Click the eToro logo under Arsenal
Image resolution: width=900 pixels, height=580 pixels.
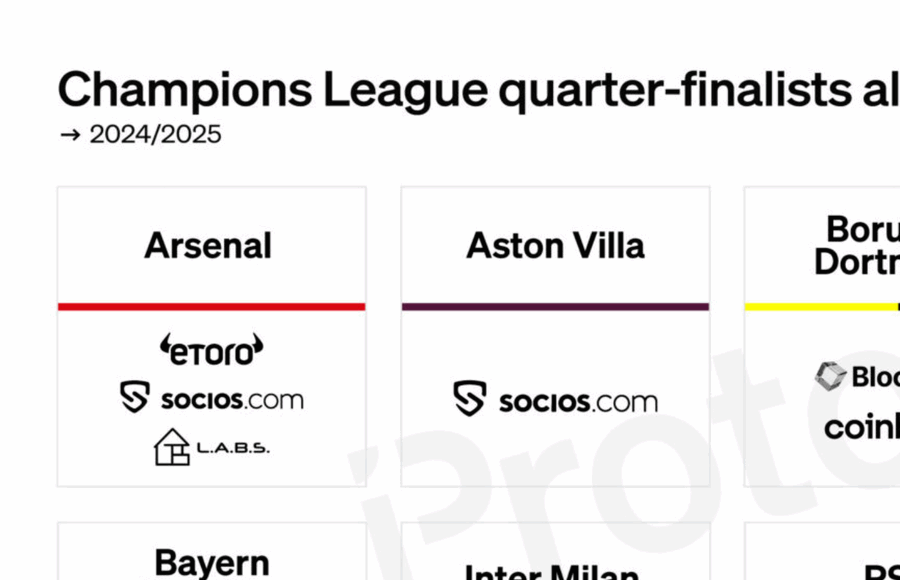pos(211,348)
